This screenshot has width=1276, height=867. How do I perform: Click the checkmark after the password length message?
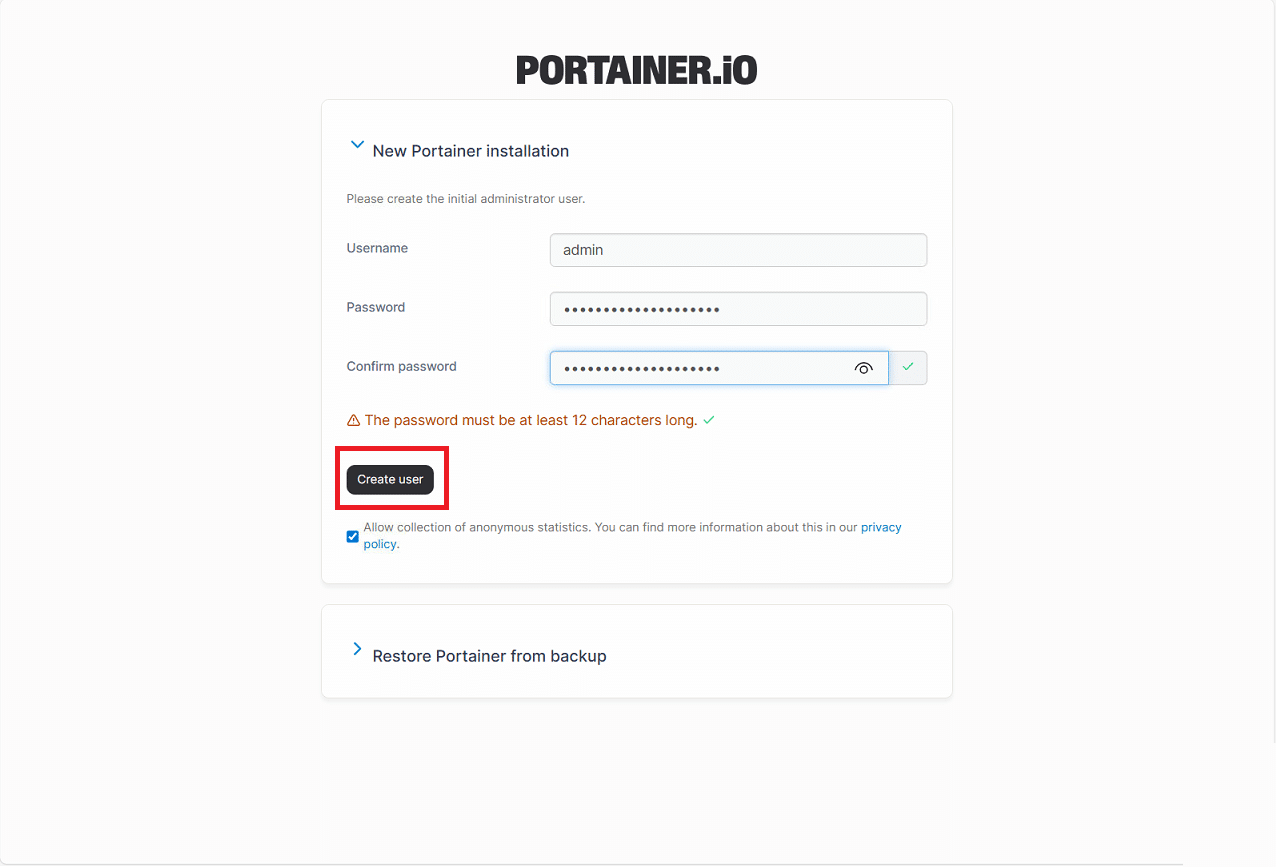click(x=709, y=421)
